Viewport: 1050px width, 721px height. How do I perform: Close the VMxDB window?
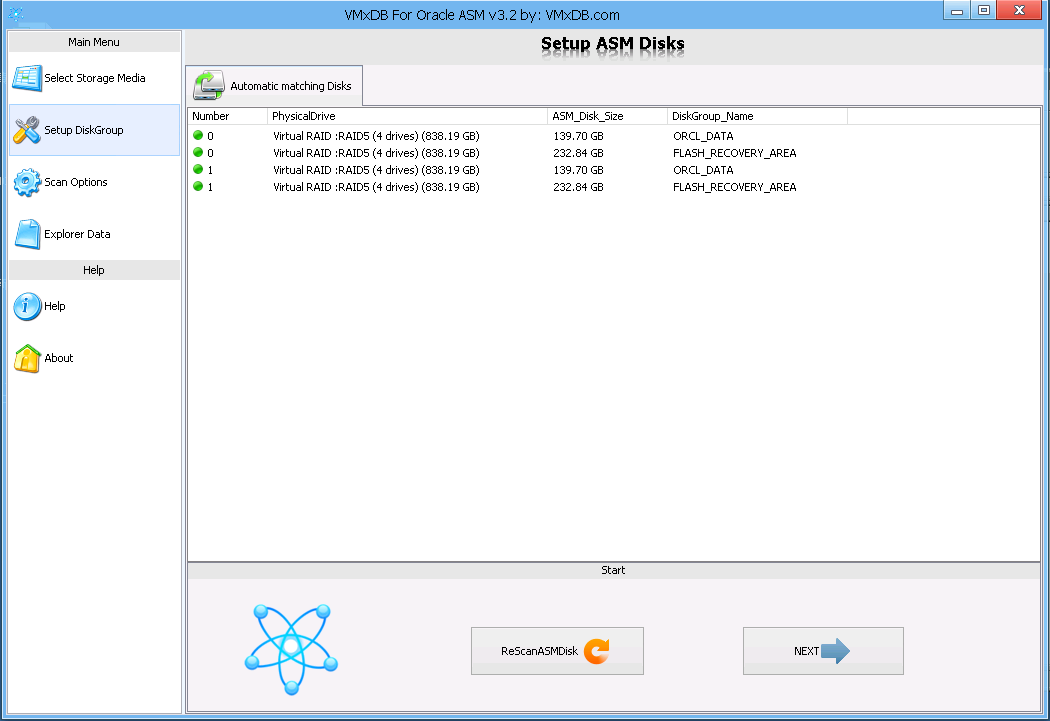pyautogui.click(x=1020, y=10)
